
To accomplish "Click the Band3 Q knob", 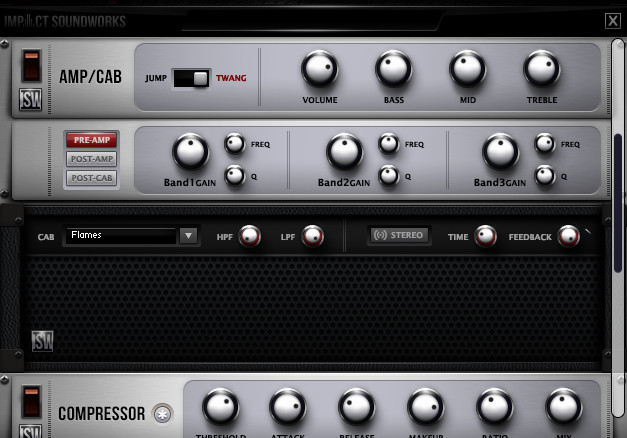I will [545, 176].
